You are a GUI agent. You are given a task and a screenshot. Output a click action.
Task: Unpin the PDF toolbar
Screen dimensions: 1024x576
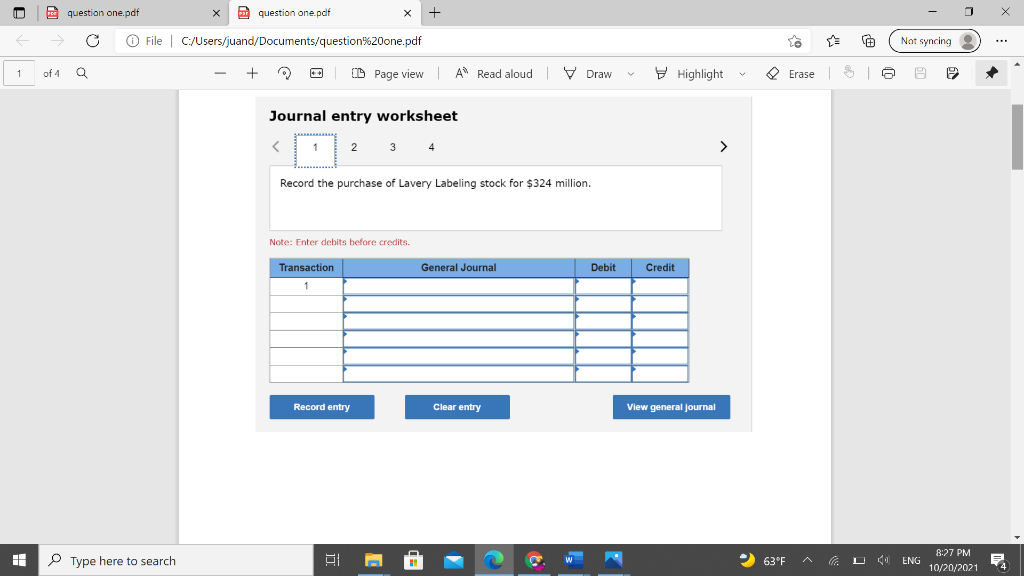click(993, 73)
